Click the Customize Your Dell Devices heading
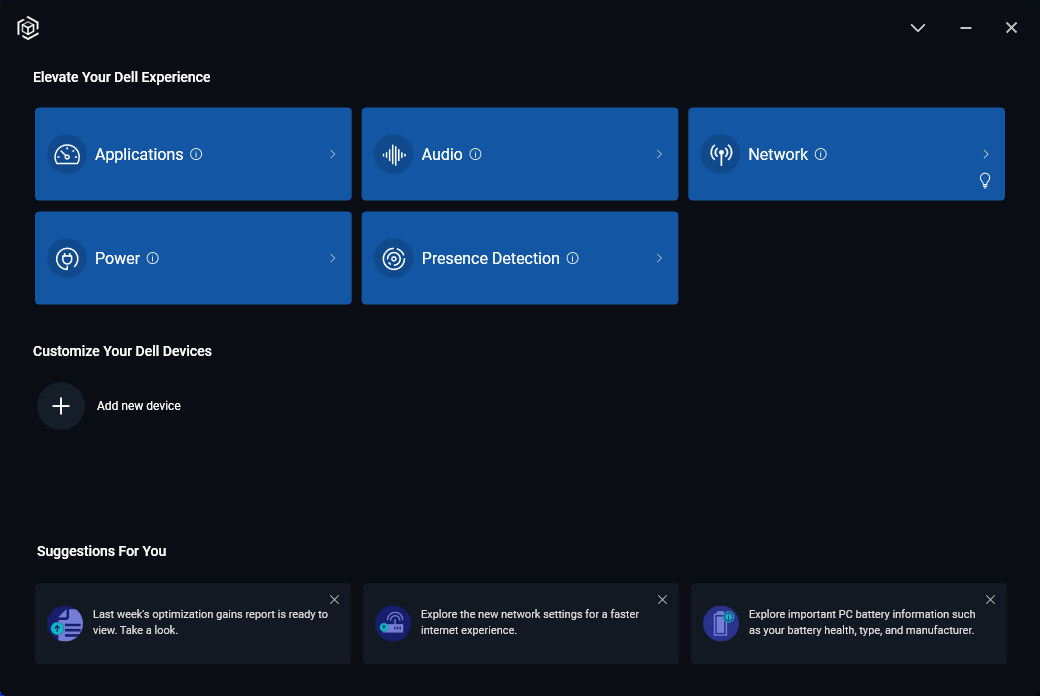 122,351
